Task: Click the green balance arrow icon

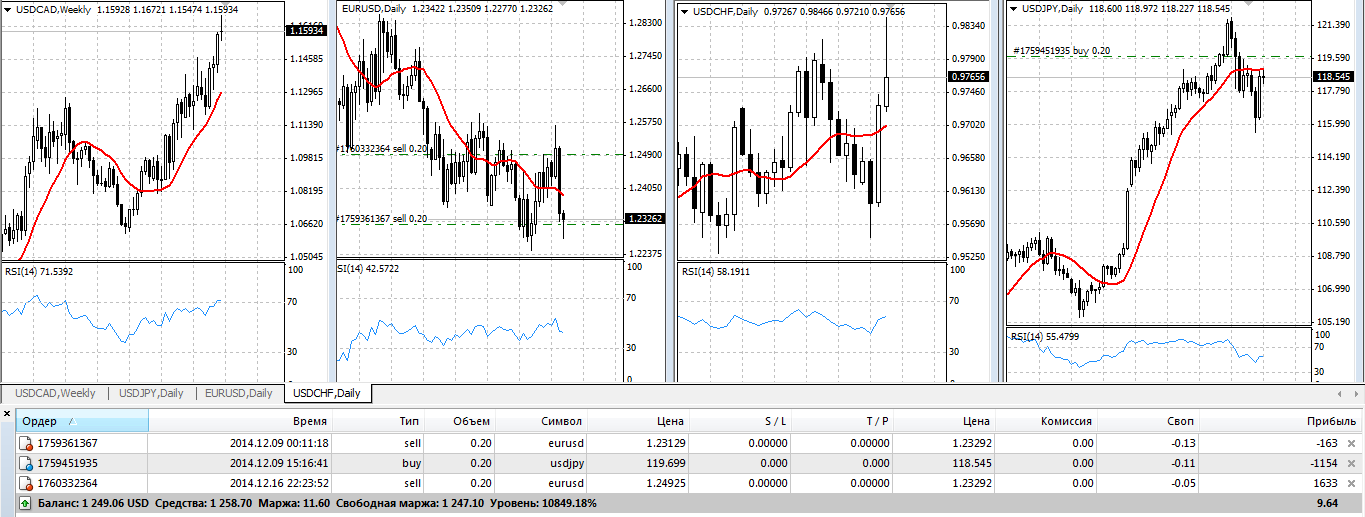Action: 25,503
